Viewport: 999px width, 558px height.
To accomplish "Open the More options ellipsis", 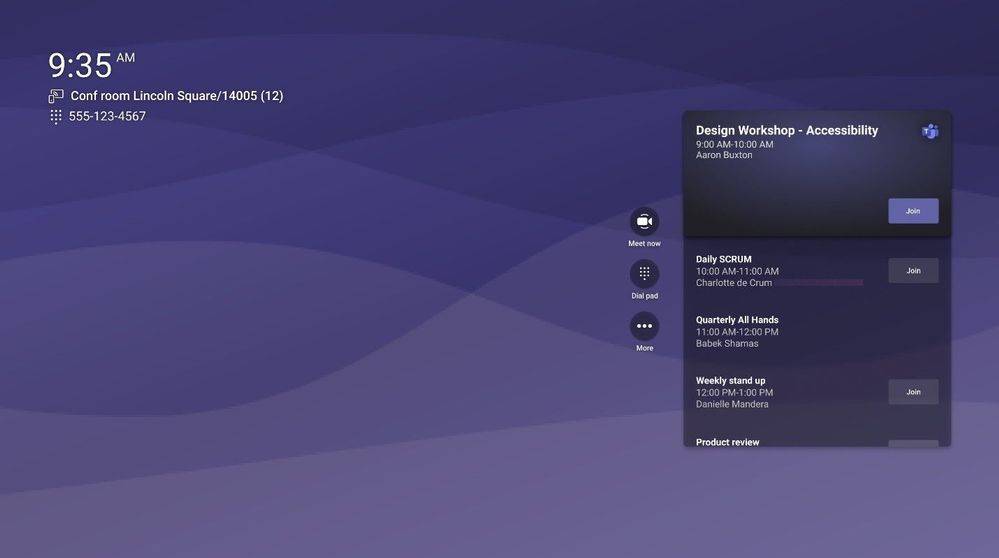I will (644, 326).
